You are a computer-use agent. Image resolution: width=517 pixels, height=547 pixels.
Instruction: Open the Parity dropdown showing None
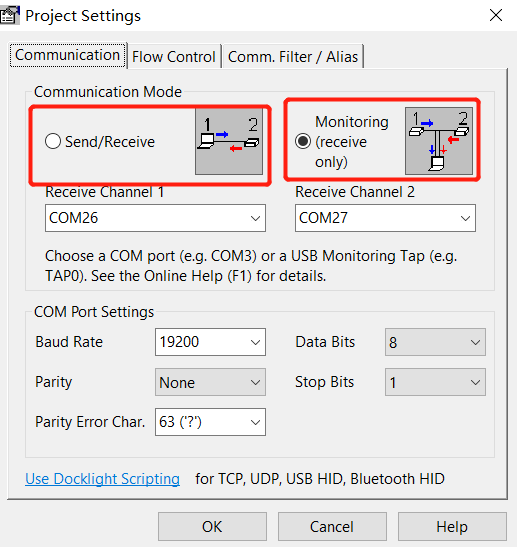[x=210, y=382]
